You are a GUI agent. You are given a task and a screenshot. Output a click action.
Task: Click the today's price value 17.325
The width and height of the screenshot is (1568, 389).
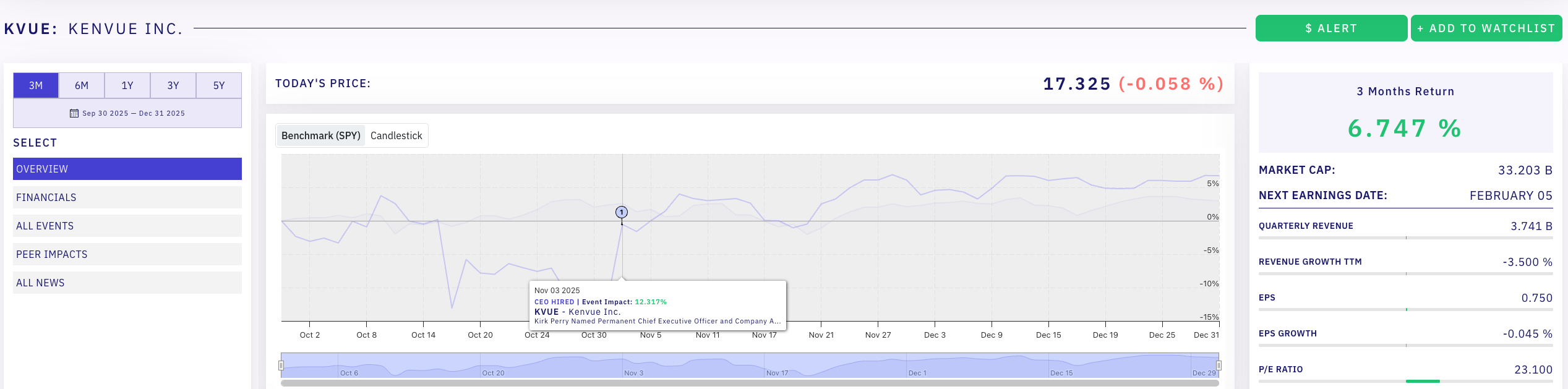pos(1077,84)
